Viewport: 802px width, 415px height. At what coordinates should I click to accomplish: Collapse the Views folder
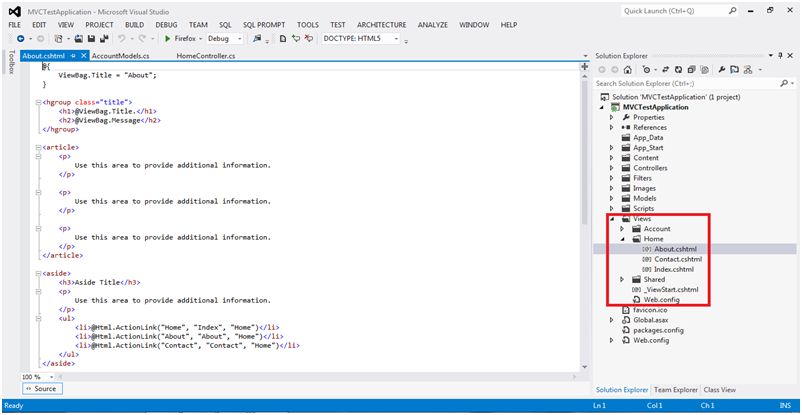(x=612, y=219)
